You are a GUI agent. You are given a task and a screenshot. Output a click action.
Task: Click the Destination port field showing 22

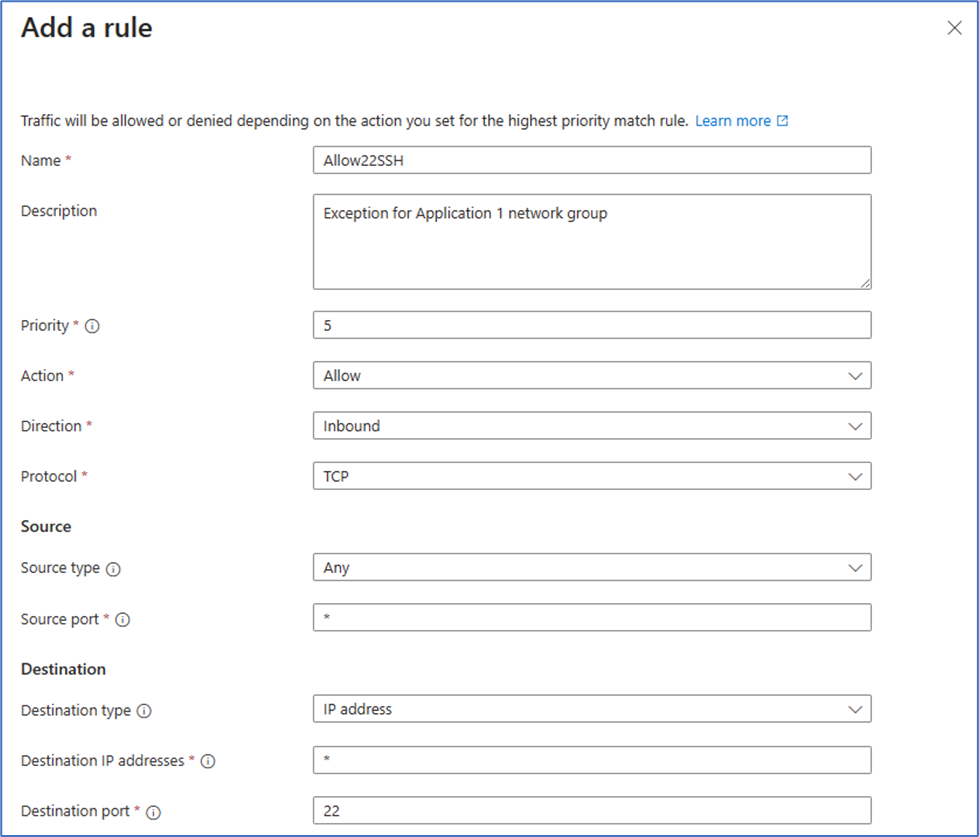coord(591,810)
